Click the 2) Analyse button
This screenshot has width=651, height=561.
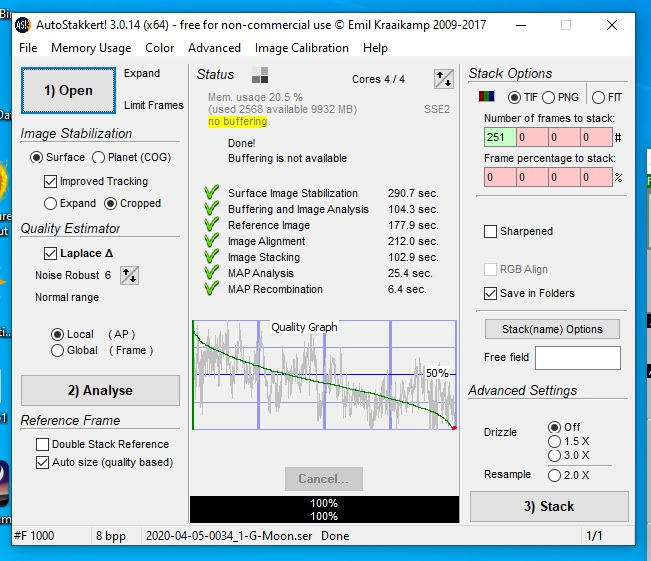click(x=100, y=390)
